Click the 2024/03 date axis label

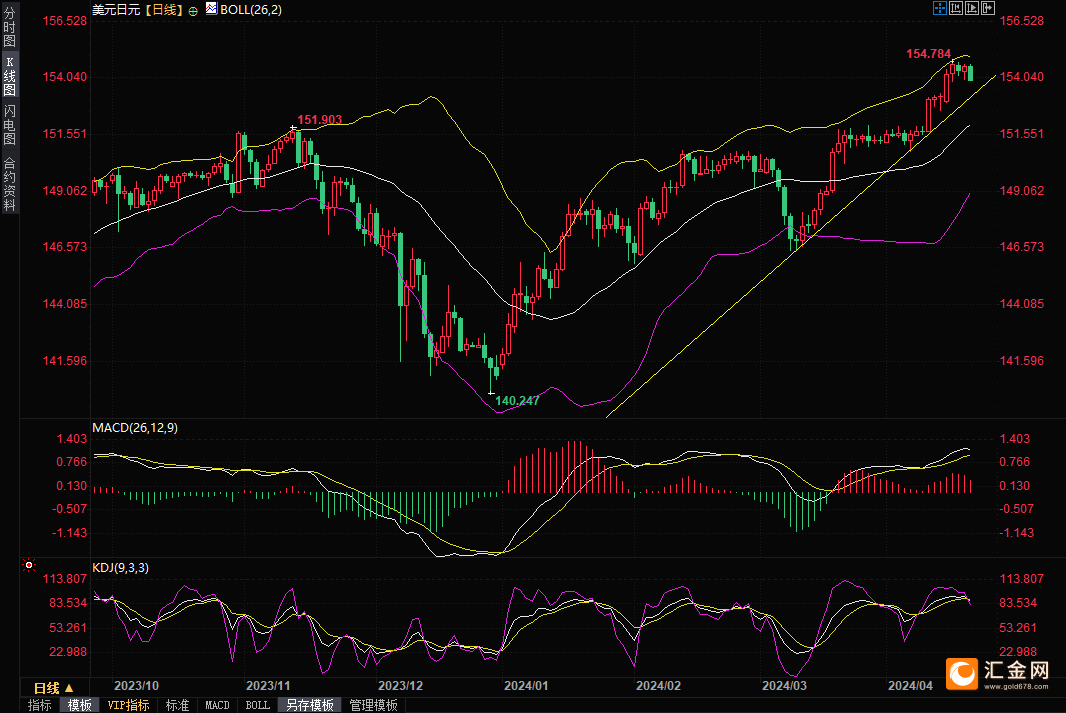[x=785, y=685]
